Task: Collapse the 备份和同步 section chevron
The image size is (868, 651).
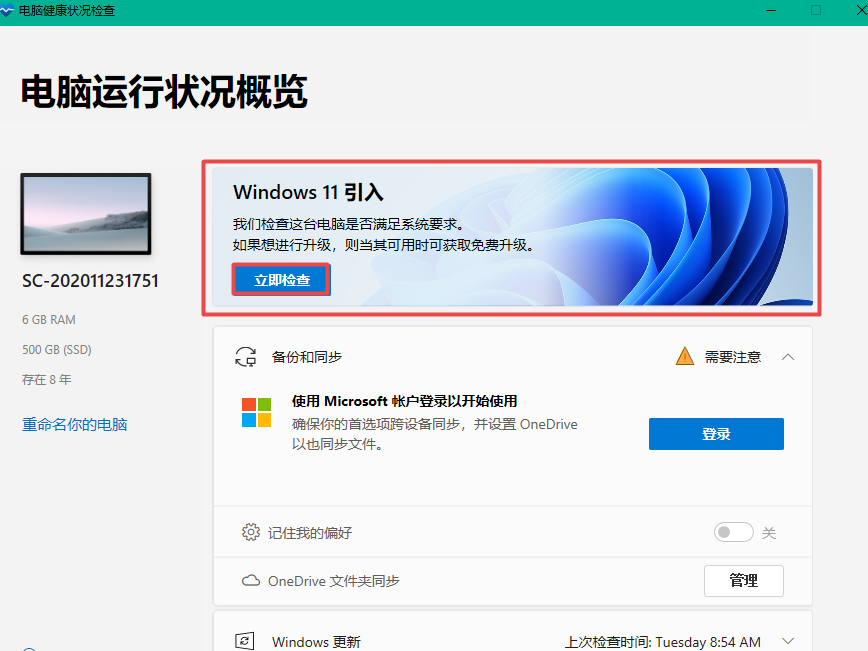Action: tap(788, 357)
